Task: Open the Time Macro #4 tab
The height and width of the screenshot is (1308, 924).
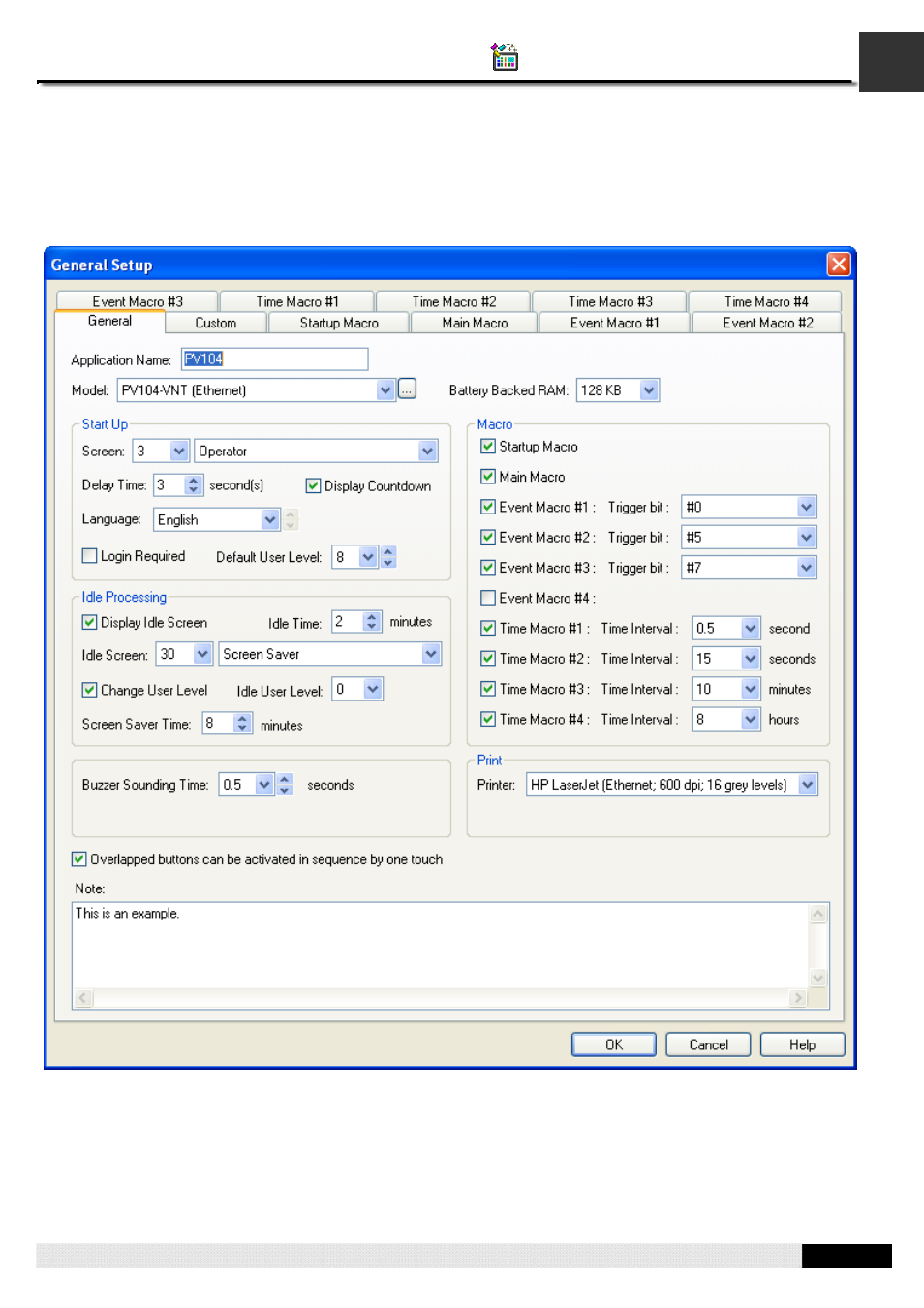Action: point(765,301)
